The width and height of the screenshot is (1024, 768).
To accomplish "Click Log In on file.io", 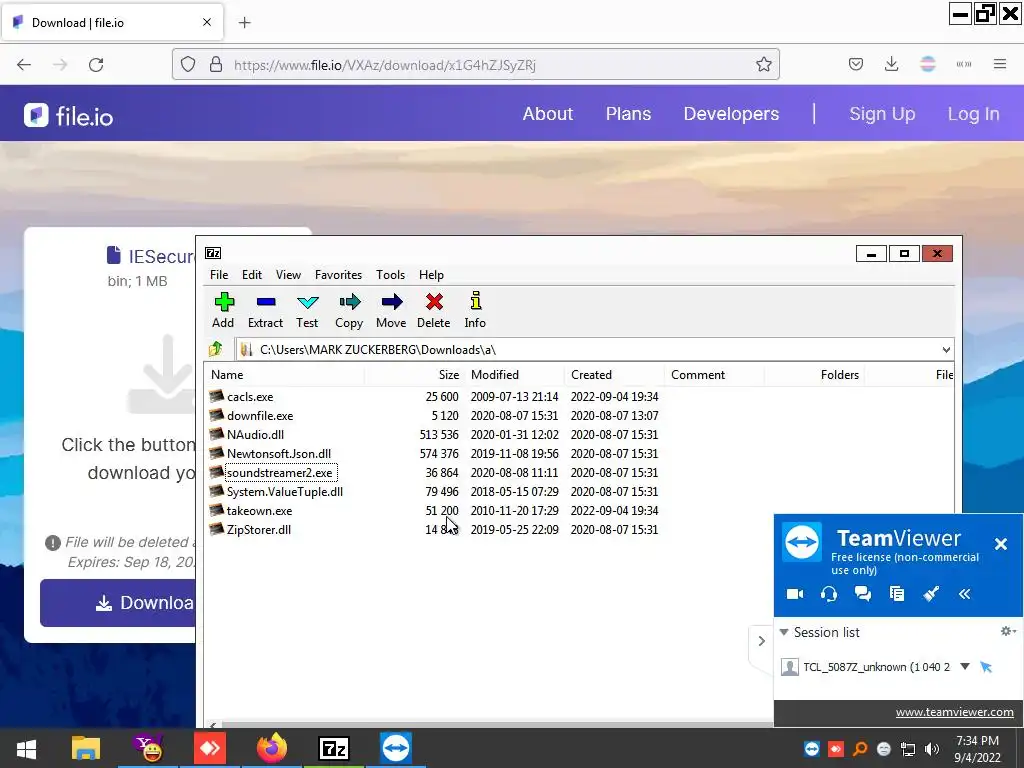I will pyautogui.click(x=973, y=114).
